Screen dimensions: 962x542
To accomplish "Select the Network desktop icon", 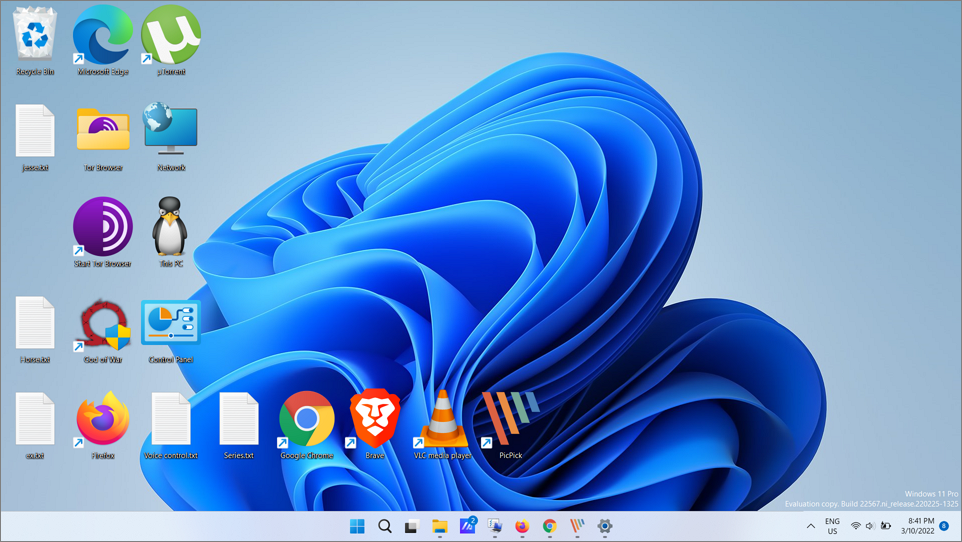I will [171, 131].
